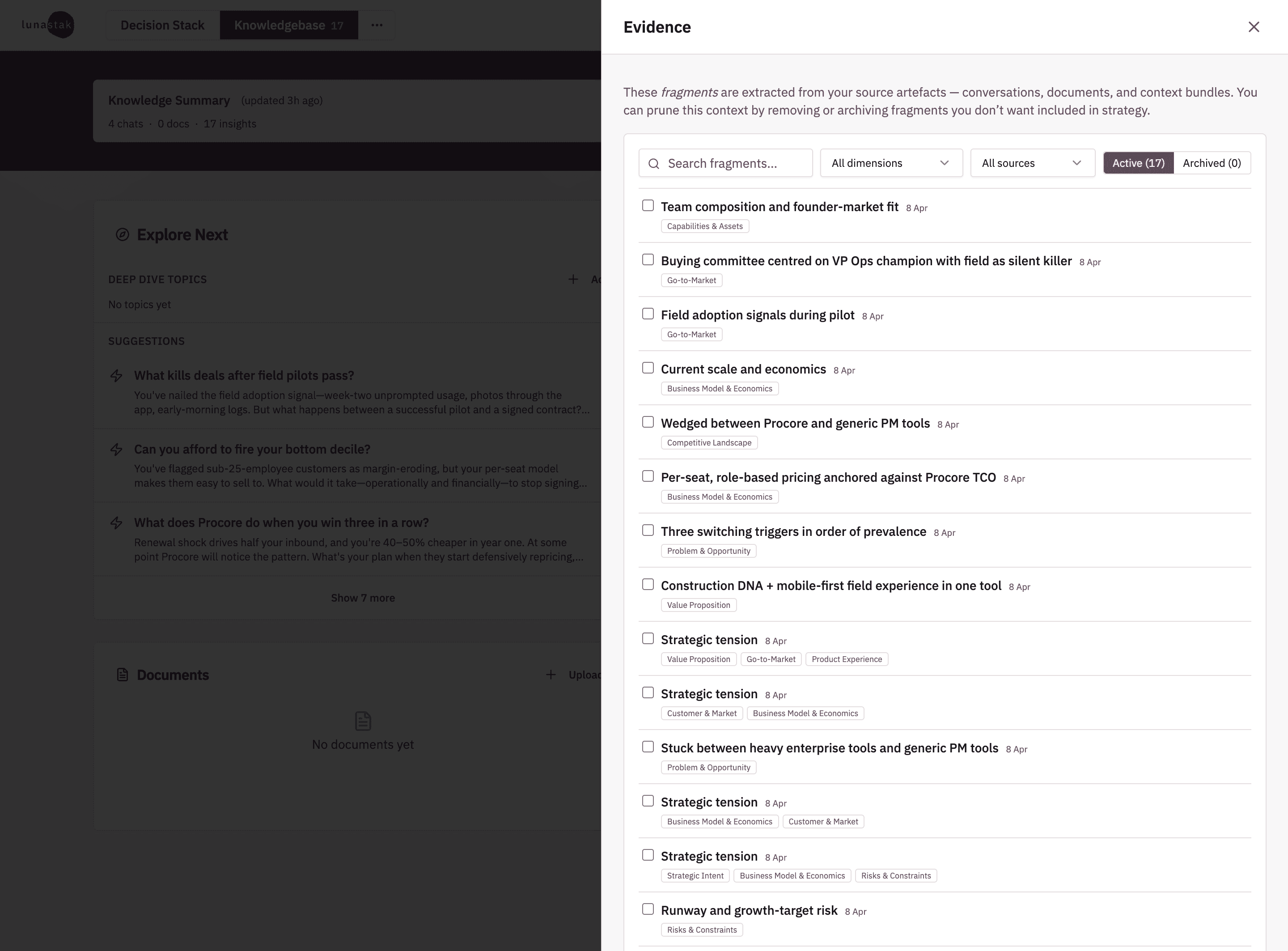Open suggestion about firing bottom decile
1288x951 pixels.
tap(252, 449)
